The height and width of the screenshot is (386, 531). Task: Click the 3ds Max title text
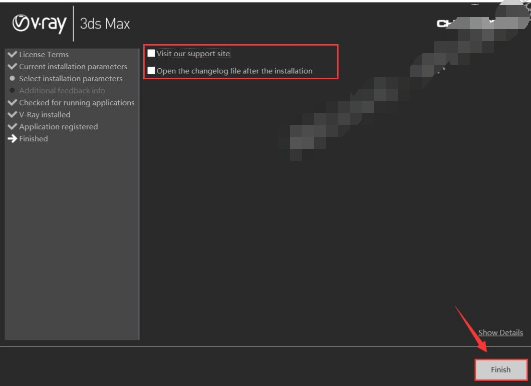105,24
